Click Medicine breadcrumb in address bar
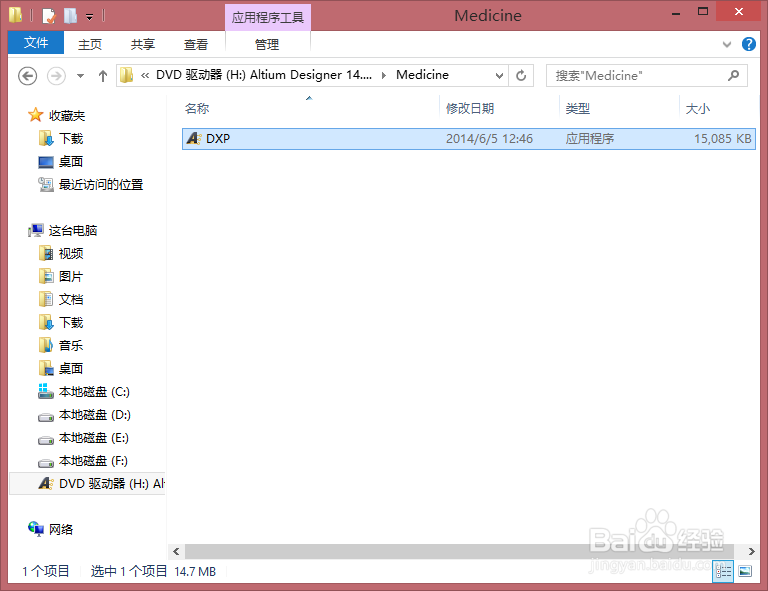The height and width of the screenshot is (591, 768). [422, 75]
